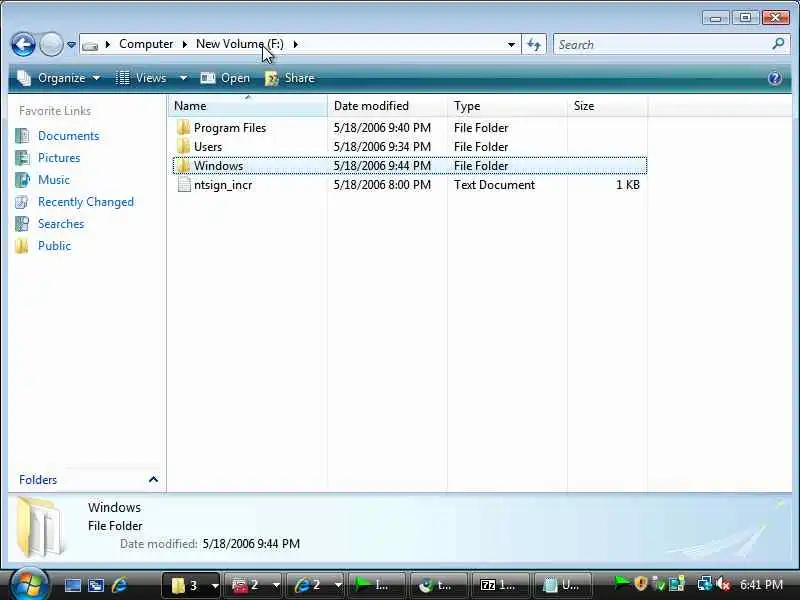
Task: Sort by the Type column
Action: click(x=507, y=106)
